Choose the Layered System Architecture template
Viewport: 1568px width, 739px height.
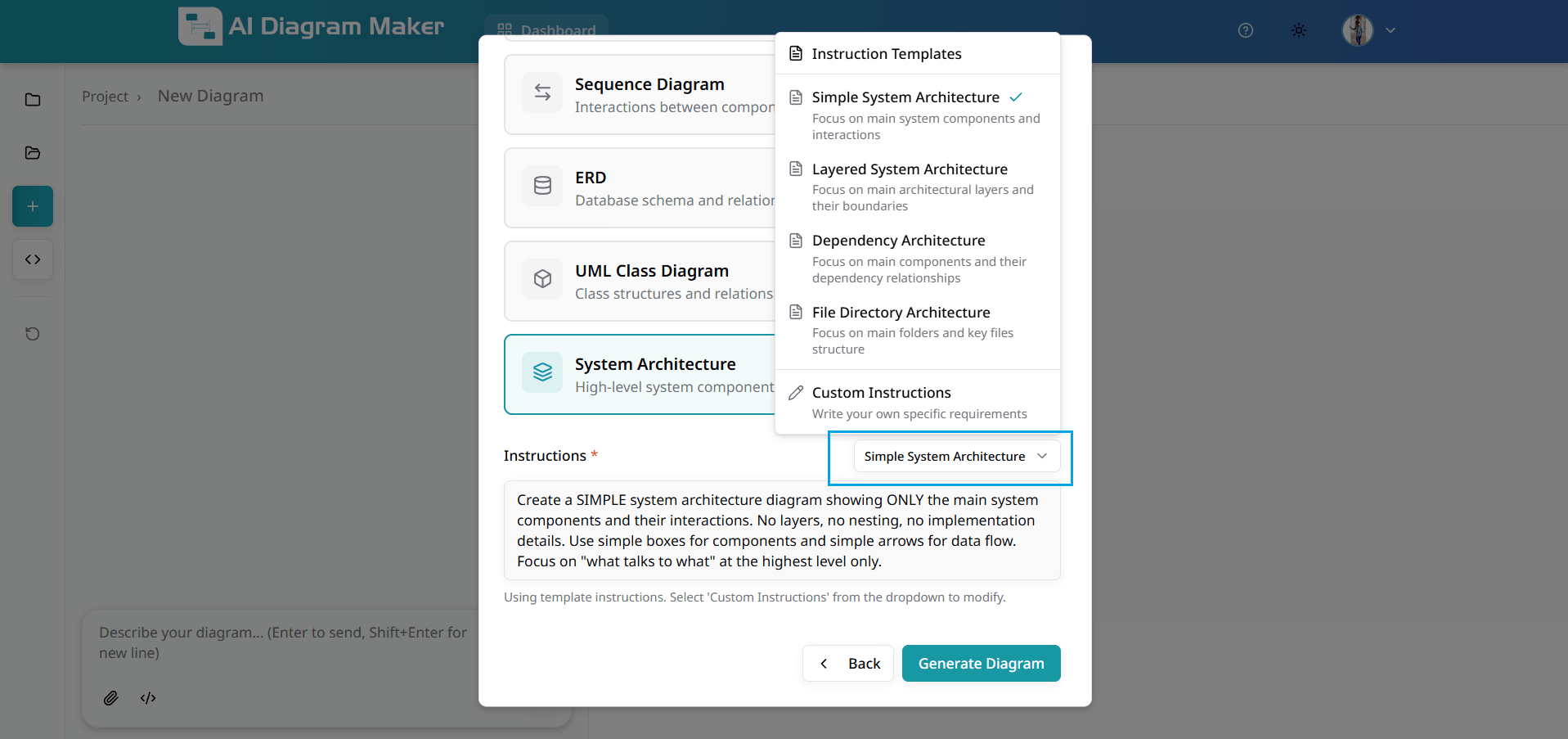(910, 169)
